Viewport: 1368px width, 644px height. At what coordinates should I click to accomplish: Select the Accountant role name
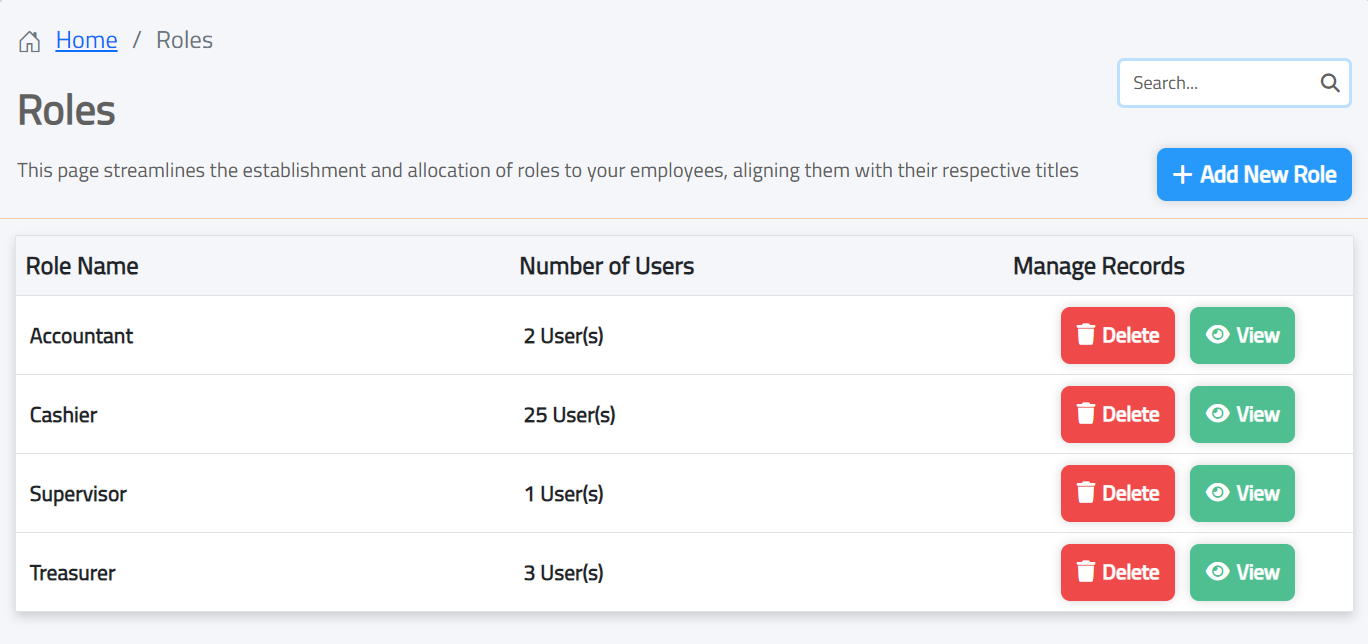[81, 336]
